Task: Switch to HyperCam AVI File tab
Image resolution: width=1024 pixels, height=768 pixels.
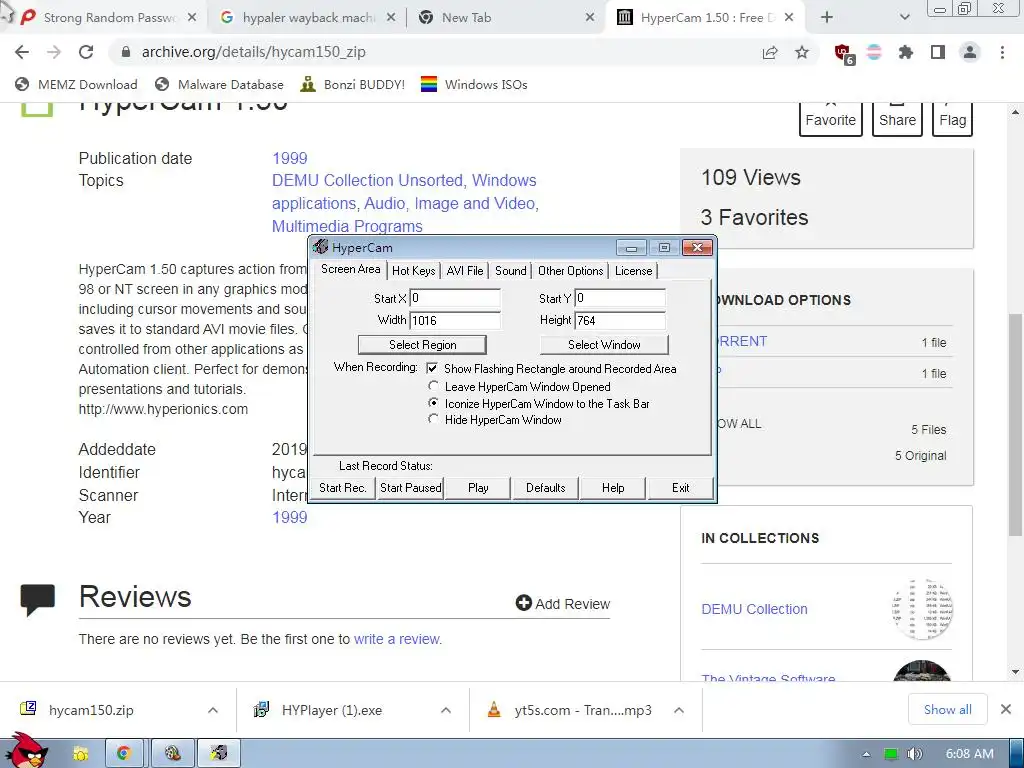Action: point(465,271)
